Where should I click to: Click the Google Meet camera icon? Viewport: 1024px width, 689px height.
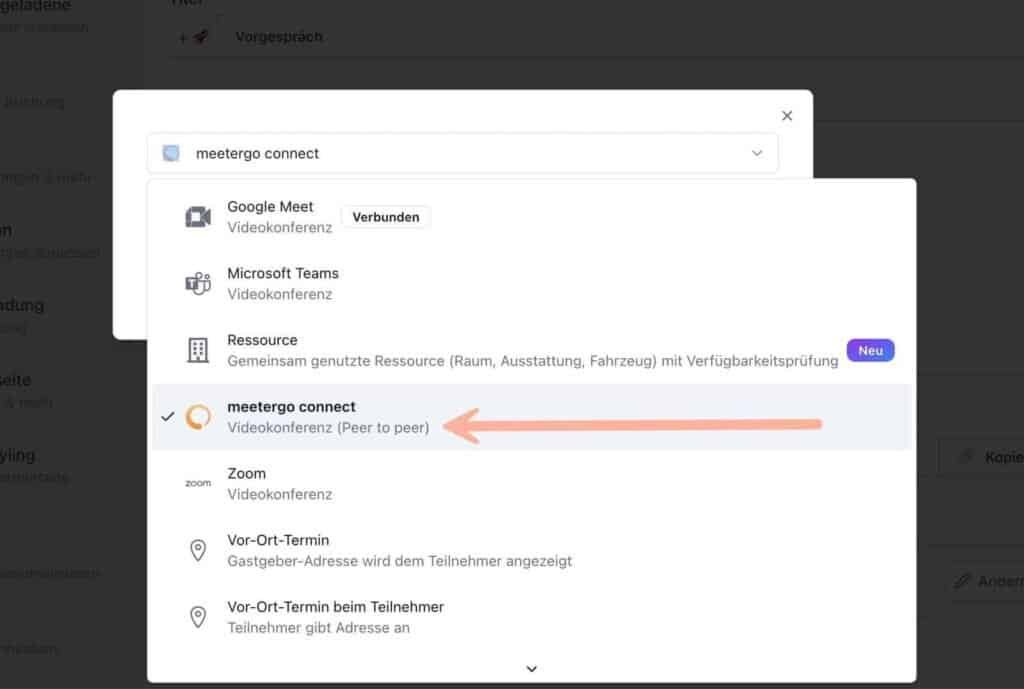click(197, 216)
